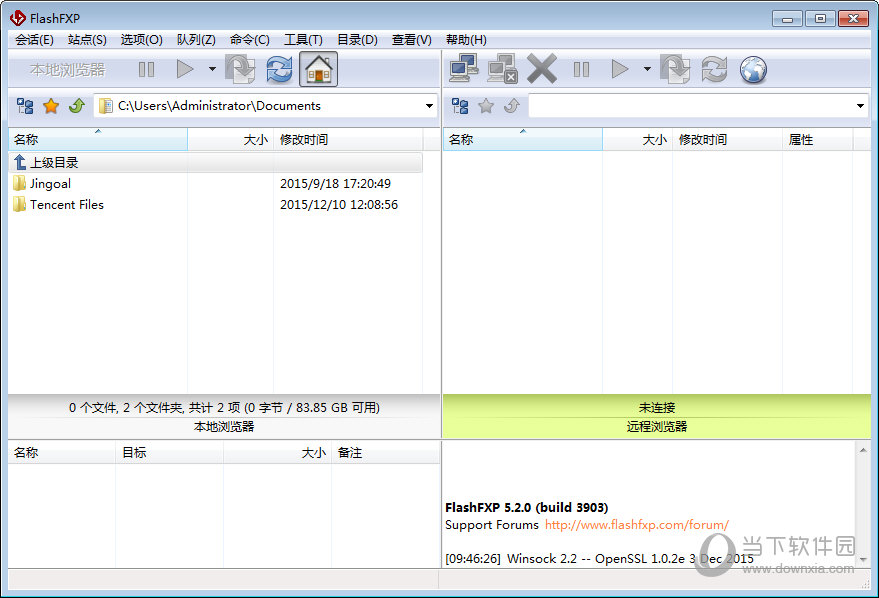The image size is (879, 598).
Task: Click Jingoal date 2015/9/18 17:20:49
Action: (335, 183)
